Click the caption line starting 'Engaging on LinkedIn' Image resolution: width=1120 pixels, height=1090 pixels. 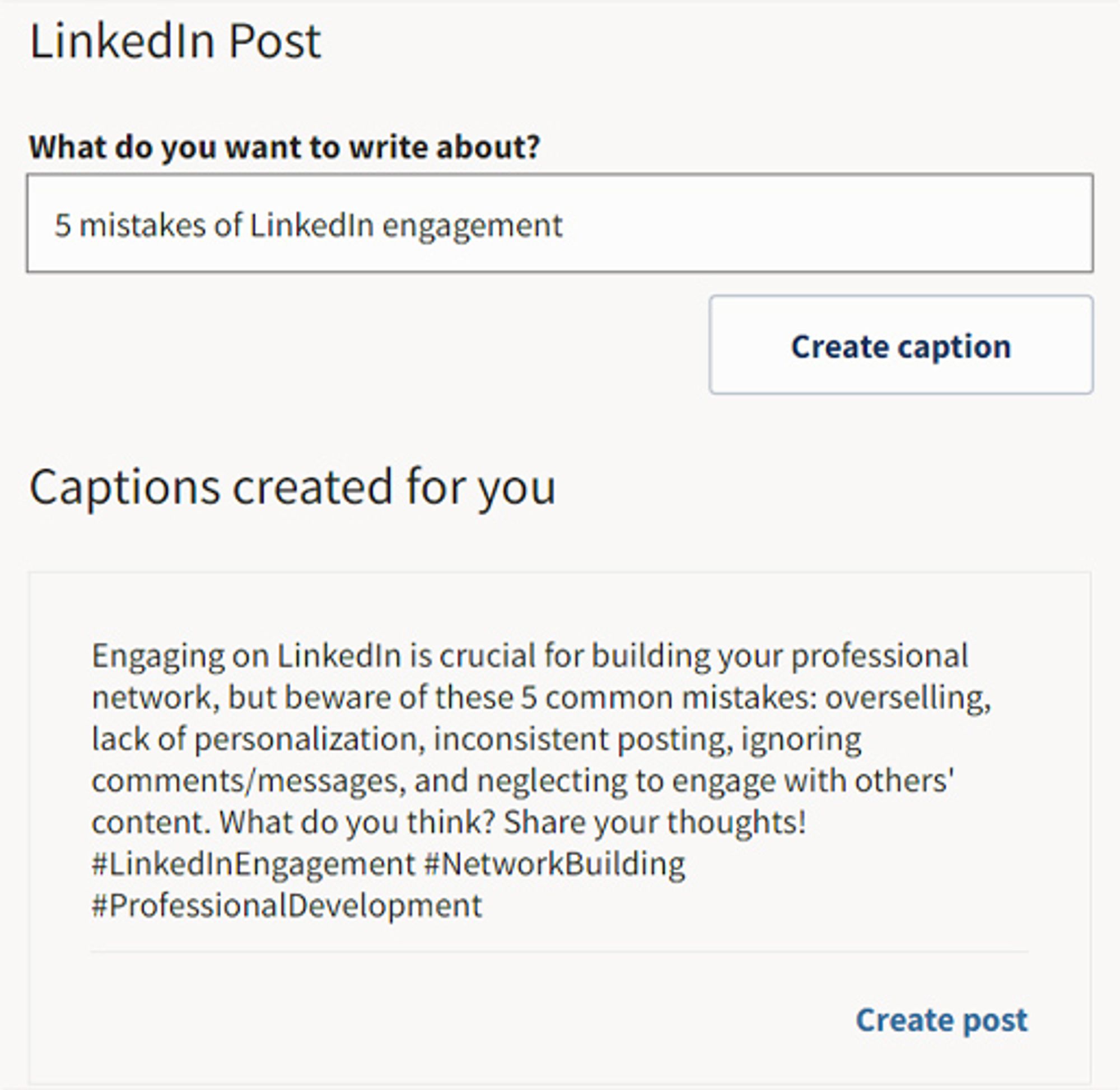(x=529, y=655)
